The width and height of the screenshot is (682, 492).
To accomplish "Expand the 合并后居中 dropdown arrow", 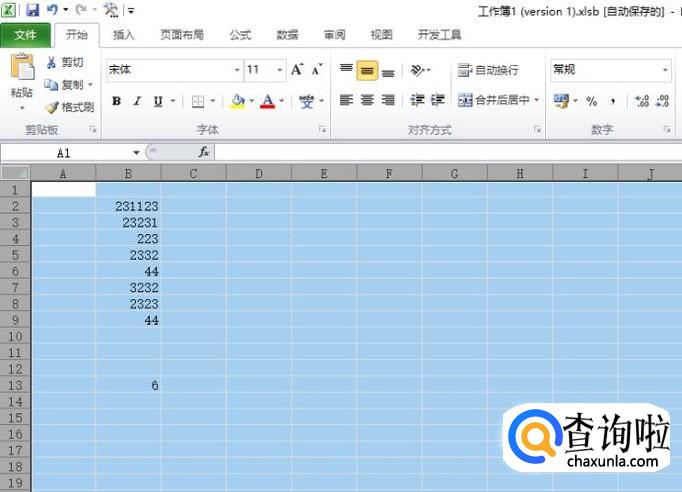I will click(x=537, y=100).
